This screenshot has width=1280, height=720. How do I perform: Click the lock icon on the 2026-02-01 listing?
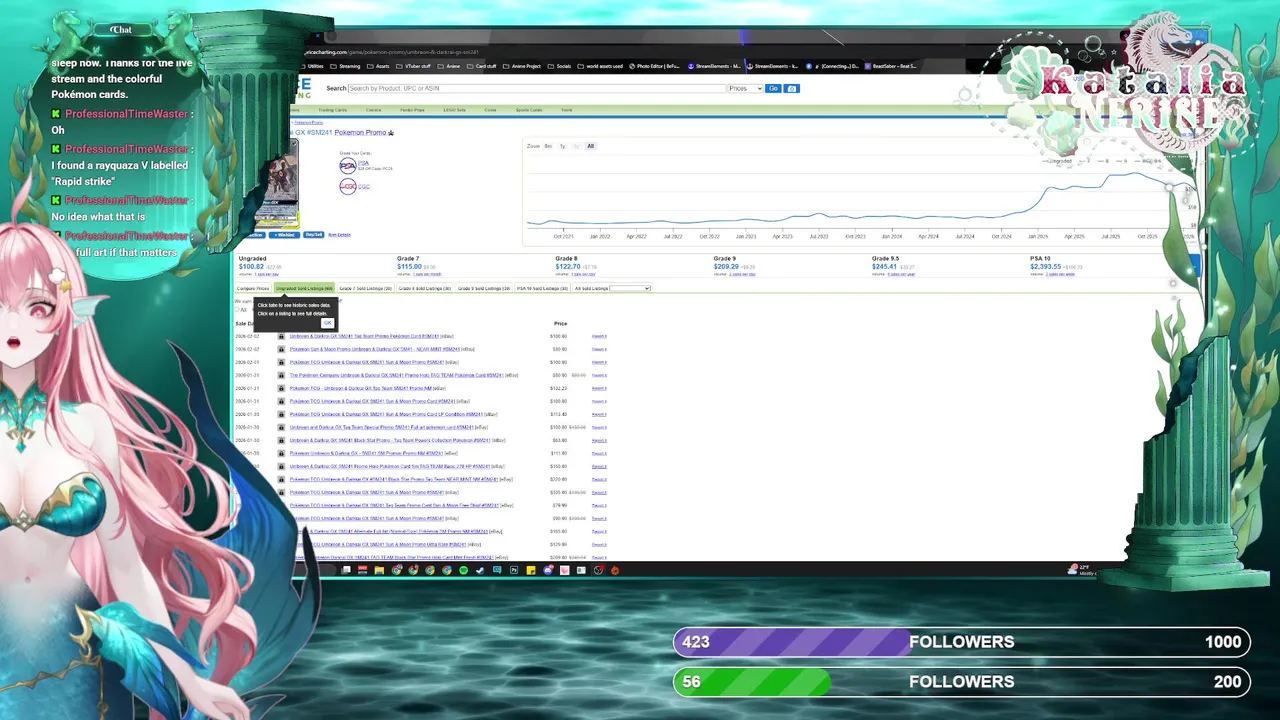281,362
